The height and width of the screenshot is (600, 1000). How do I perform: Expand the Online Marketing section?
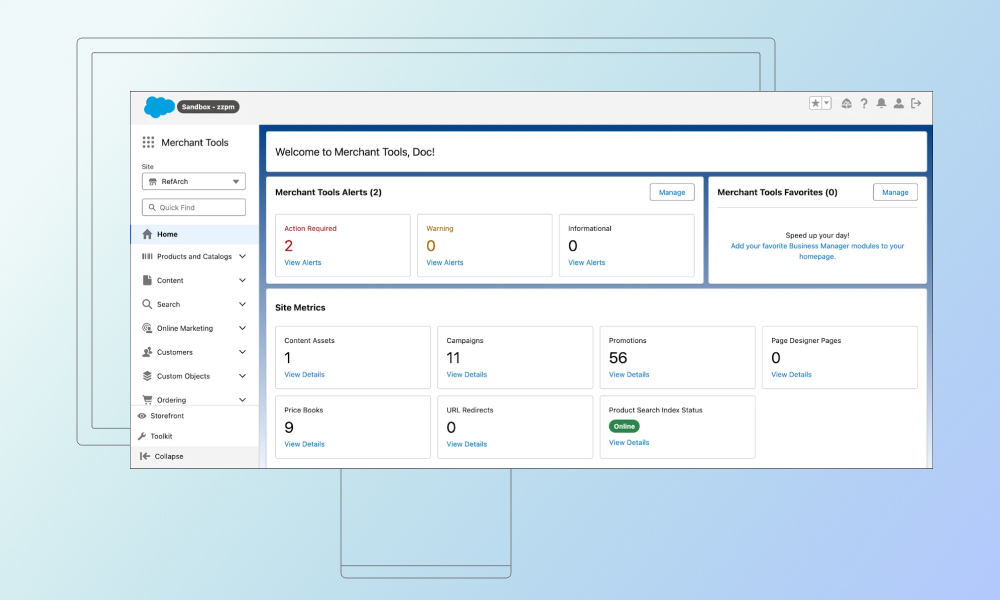[185, 328]
